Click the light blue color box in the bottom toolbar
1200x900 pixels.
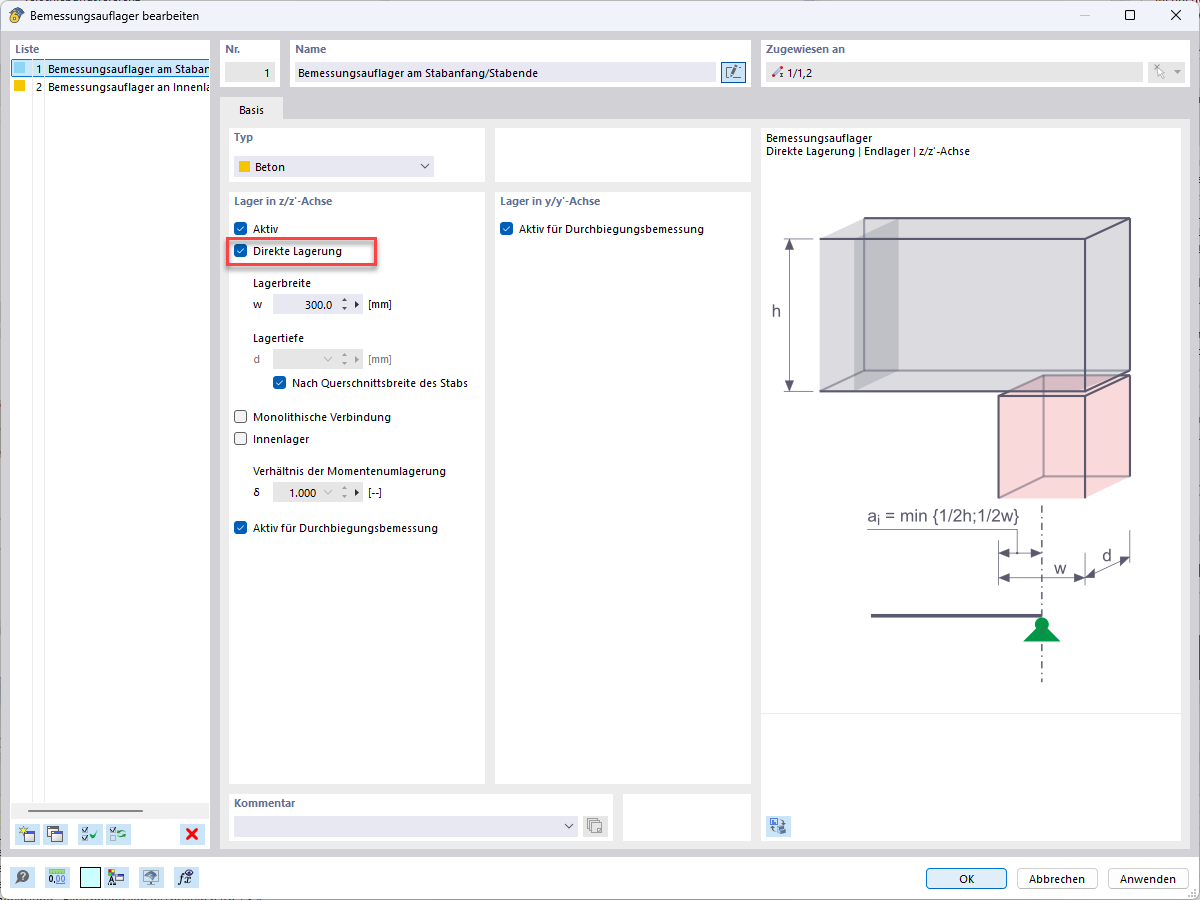pyautogui.click(x=90, y=877)
